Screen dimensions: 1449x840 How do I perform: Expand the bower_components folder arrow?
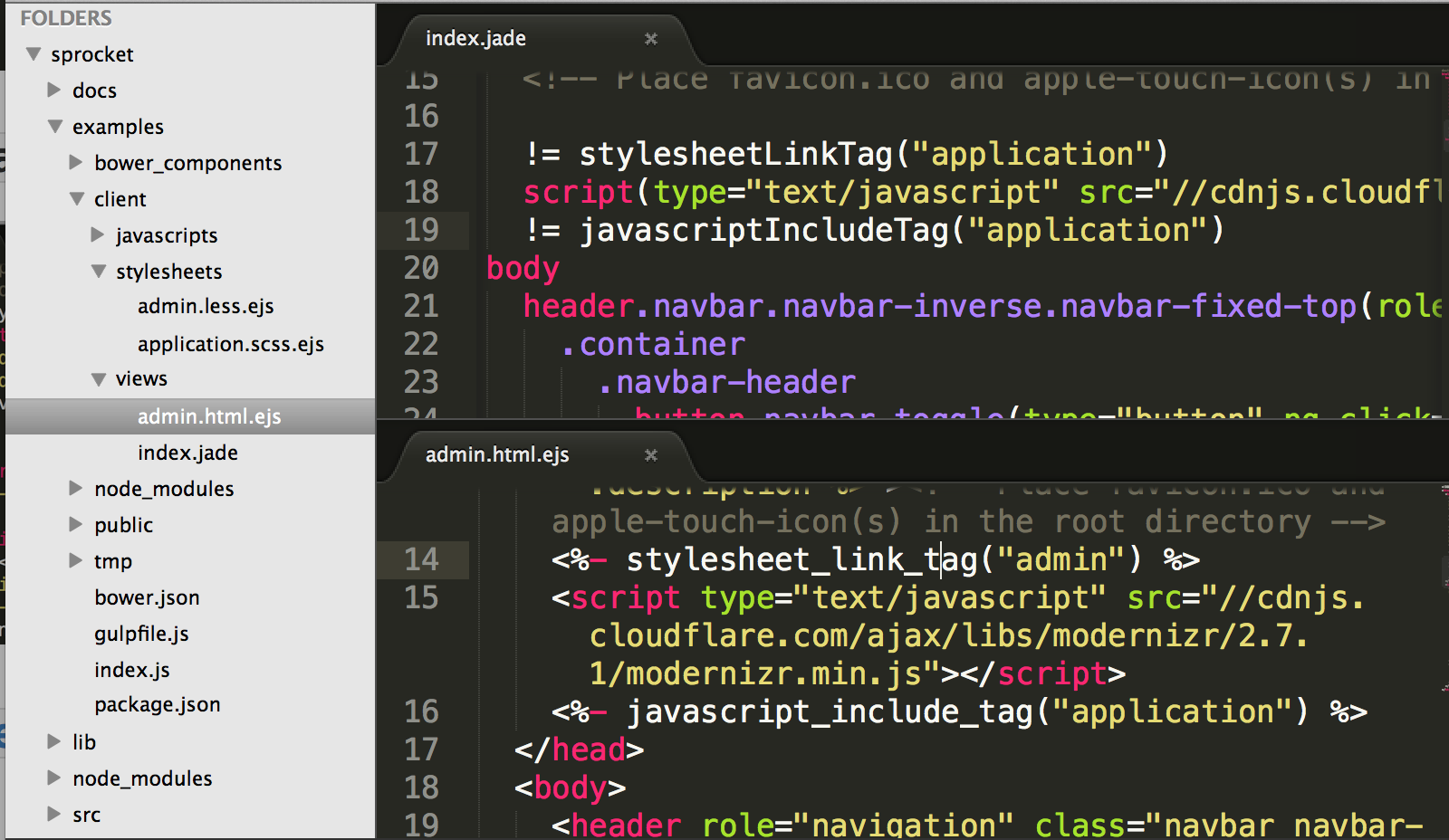coord(76,162)
